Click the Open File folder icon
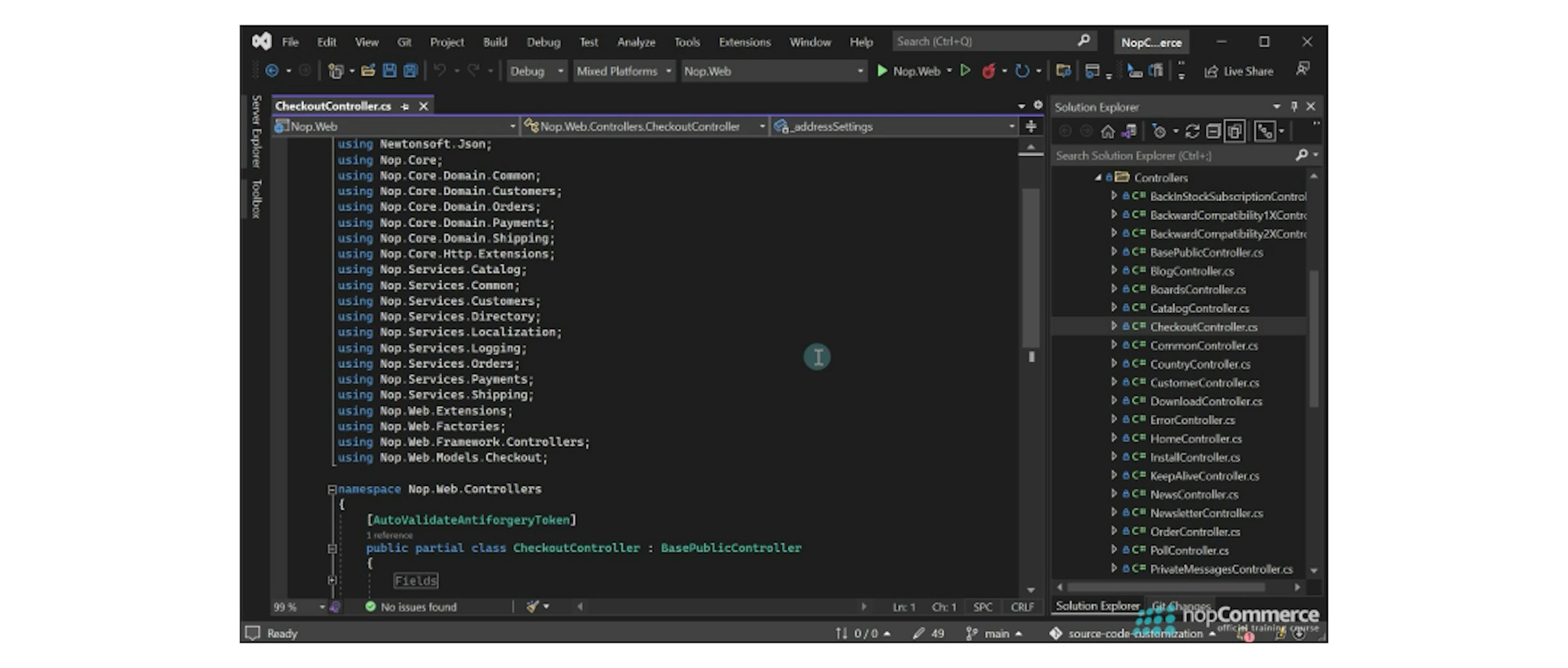Viewport: 1568px width, 668px height. pos(367,71)
